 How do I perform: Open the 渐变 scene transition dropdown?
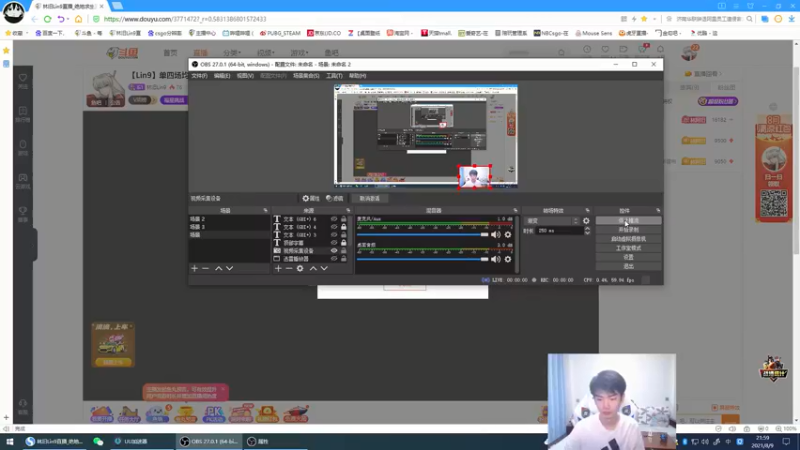click(552, 221)
